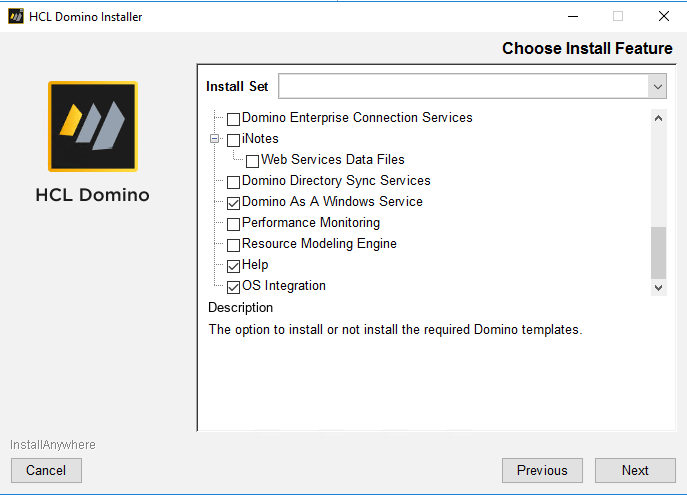This screenshot has width=687, height=495.
Task: Minimize the HCL Domino Installer window
Action: tap(572, 16)
